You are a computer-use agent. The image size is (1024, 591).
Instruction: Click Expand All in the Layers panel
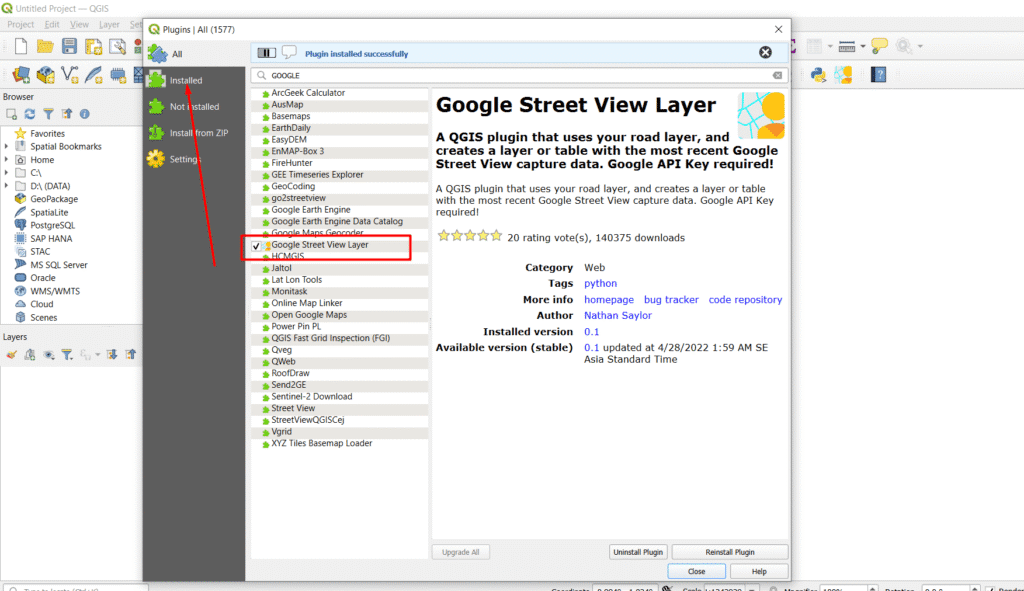point(112,355)
